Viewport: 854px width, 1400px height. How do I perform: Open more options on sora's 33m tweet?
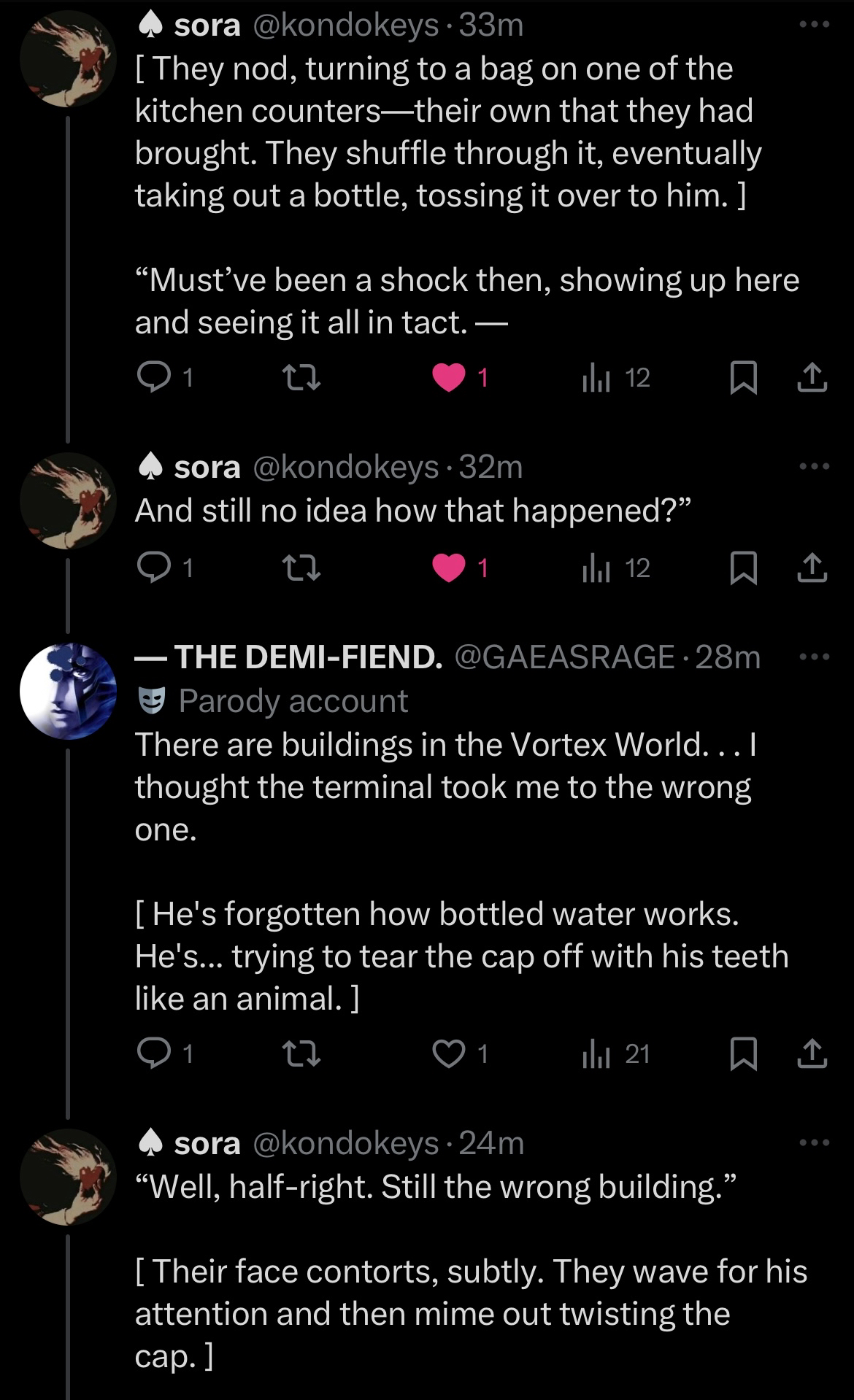point(814,25)
